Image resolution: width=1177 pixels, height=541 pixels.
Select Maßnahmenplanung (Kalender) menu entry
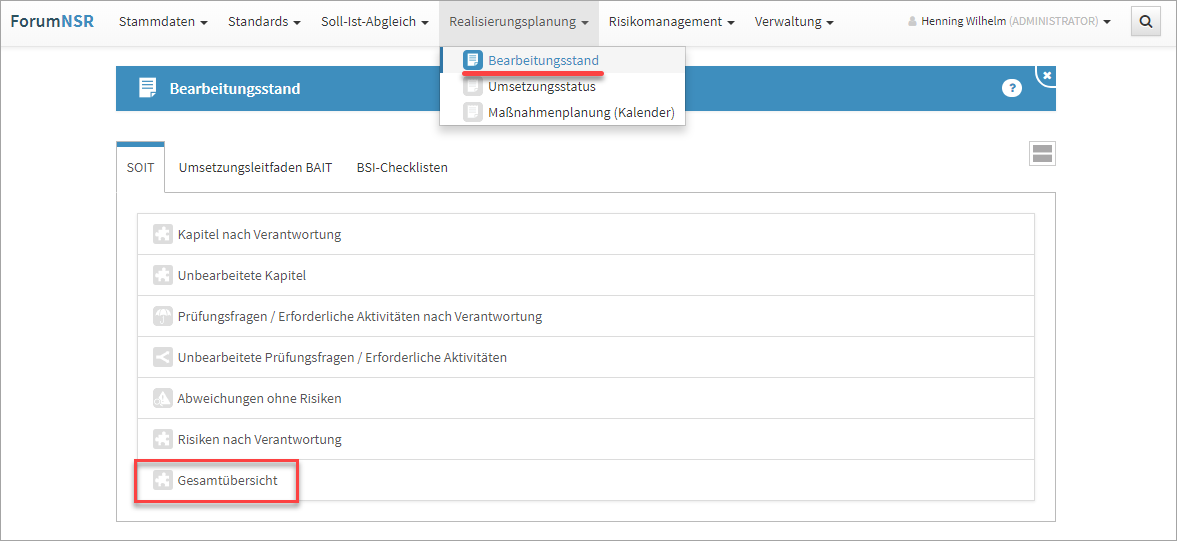[x=581, y=112]
